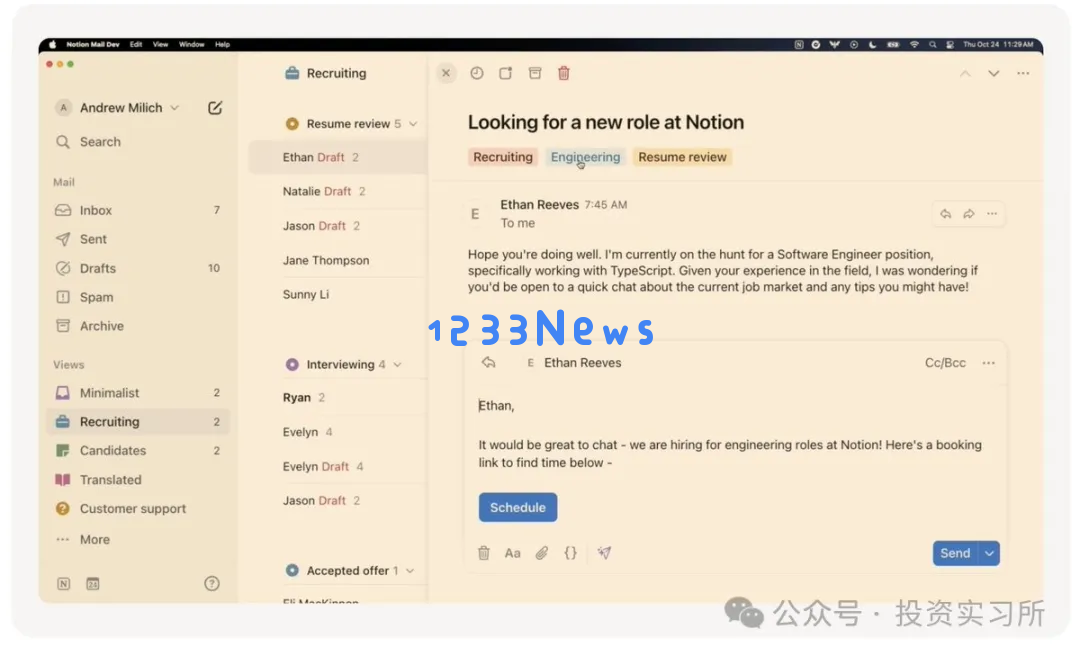Viewport: 1080px width, 656px height.
Task: Open the calendar icon at sidebar bottom
Action: pos(93,584)
